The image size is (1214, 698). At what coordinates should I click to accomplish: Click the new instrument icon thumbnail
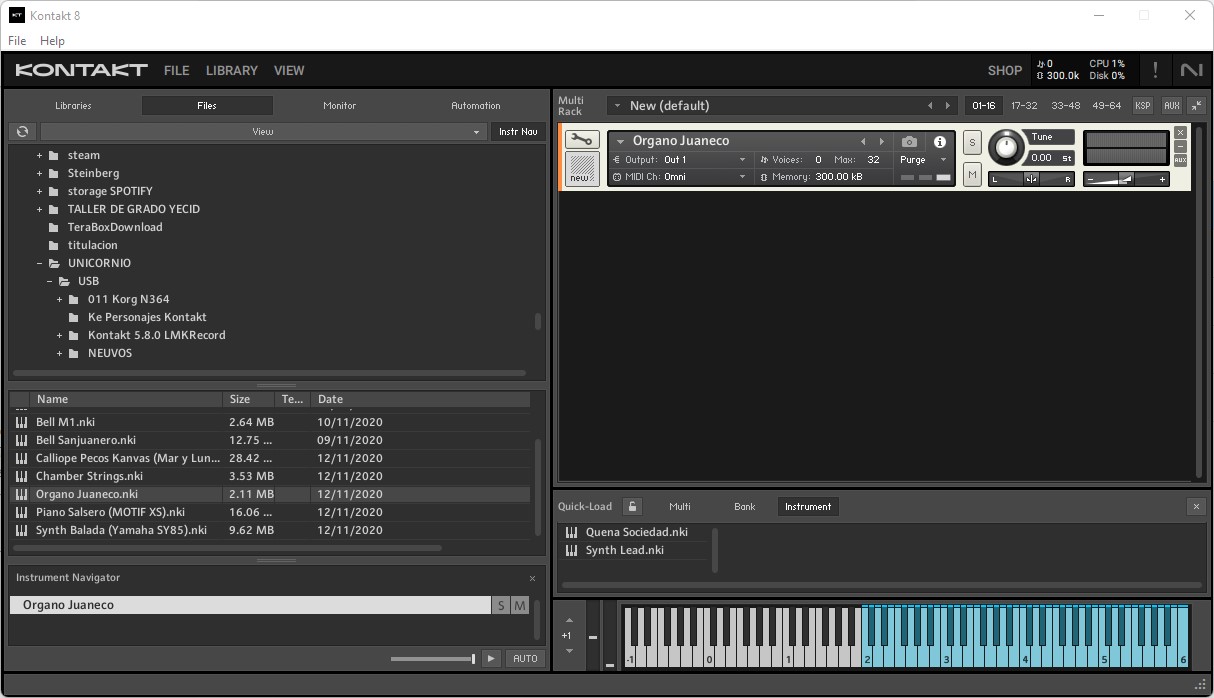(x=581, y=168)
